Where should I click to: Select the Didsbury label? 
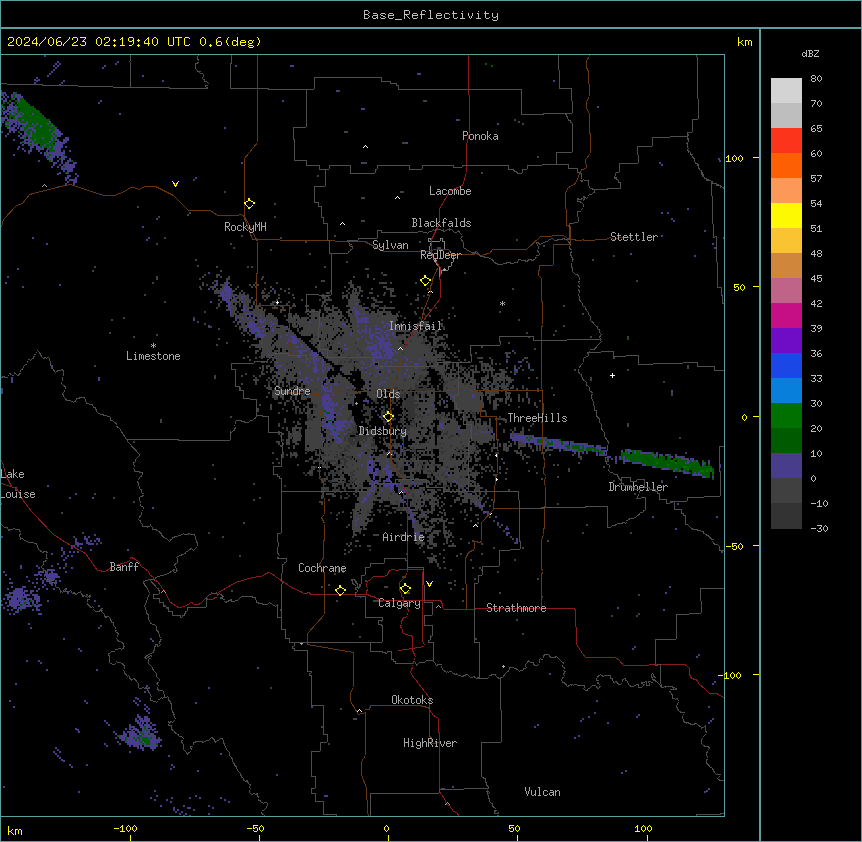[383, 431]
